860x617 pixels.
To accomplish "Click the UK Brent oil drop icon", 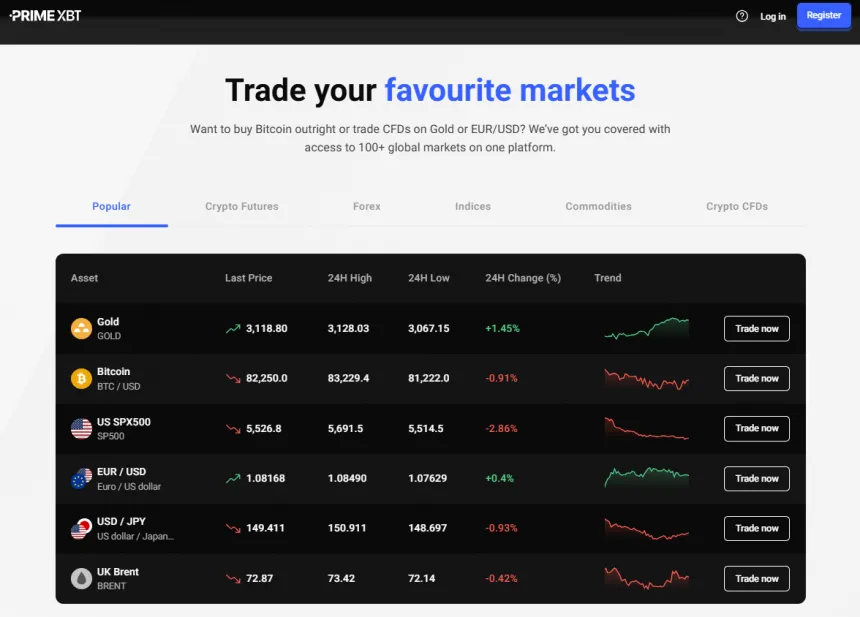I will tap(81, 579).
